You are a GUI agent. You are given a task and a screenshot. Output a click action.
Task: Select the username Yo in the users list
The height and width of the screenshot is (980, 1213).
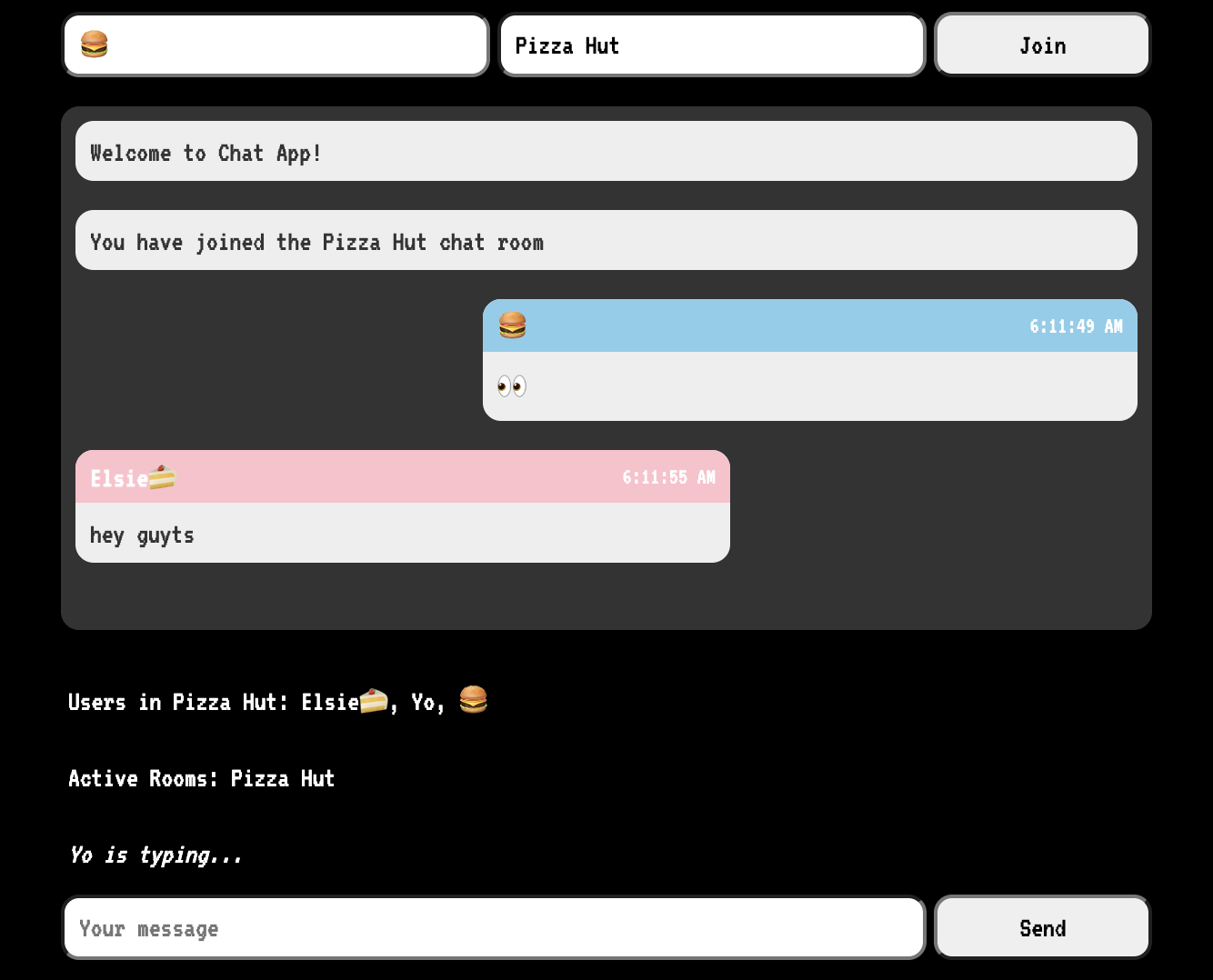click(422, 702)
